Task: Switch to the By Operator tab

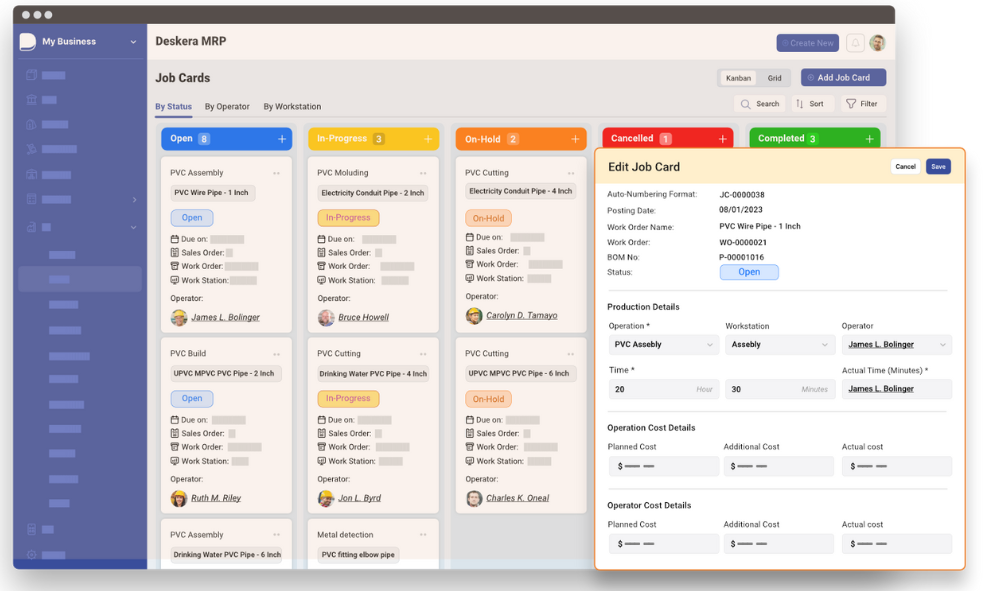Action: [x=228, y=106]
